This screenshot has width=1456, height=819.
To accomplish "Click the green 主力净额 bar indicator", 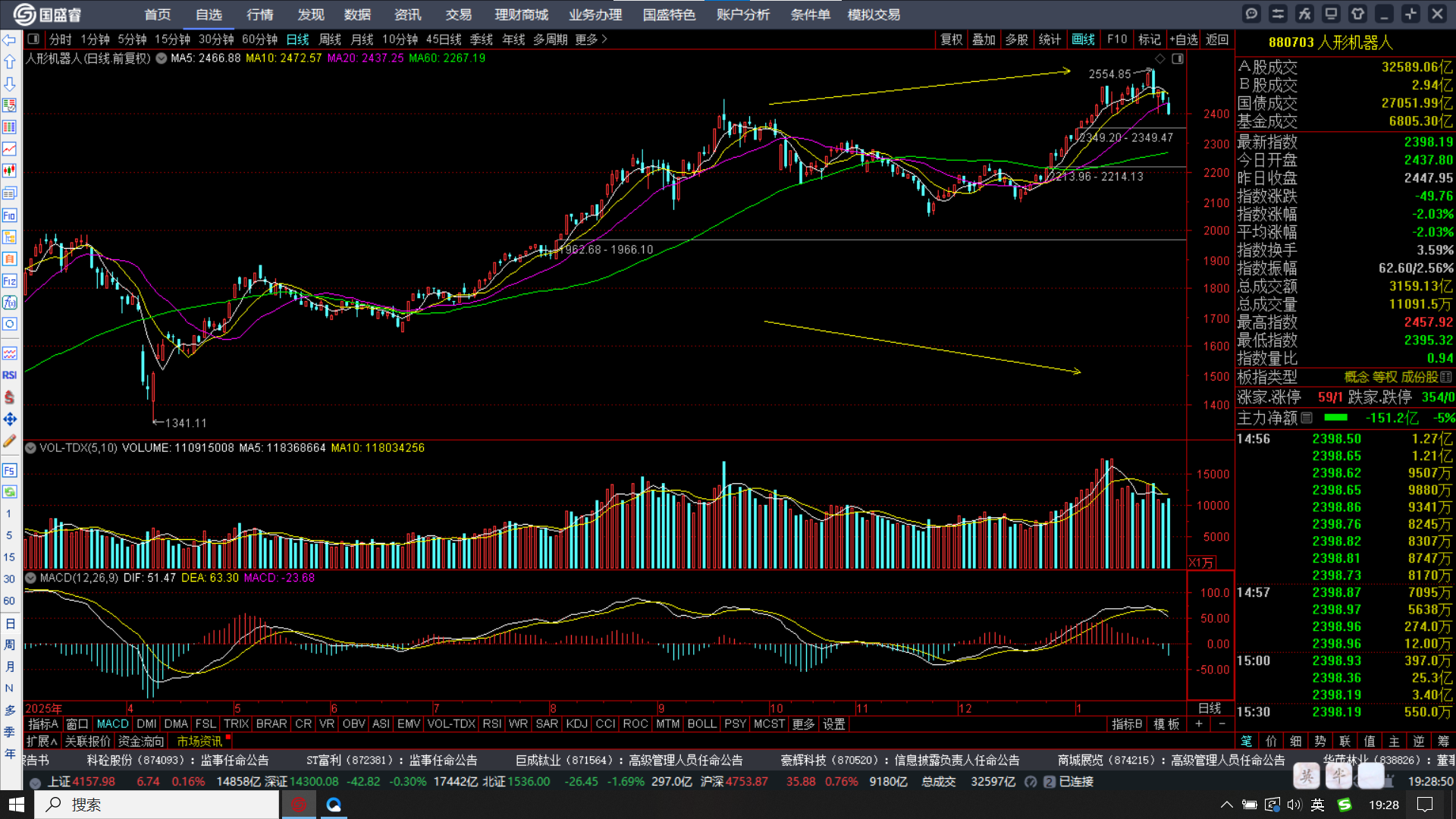I will pyautogui.click(x=1335, y=418).
